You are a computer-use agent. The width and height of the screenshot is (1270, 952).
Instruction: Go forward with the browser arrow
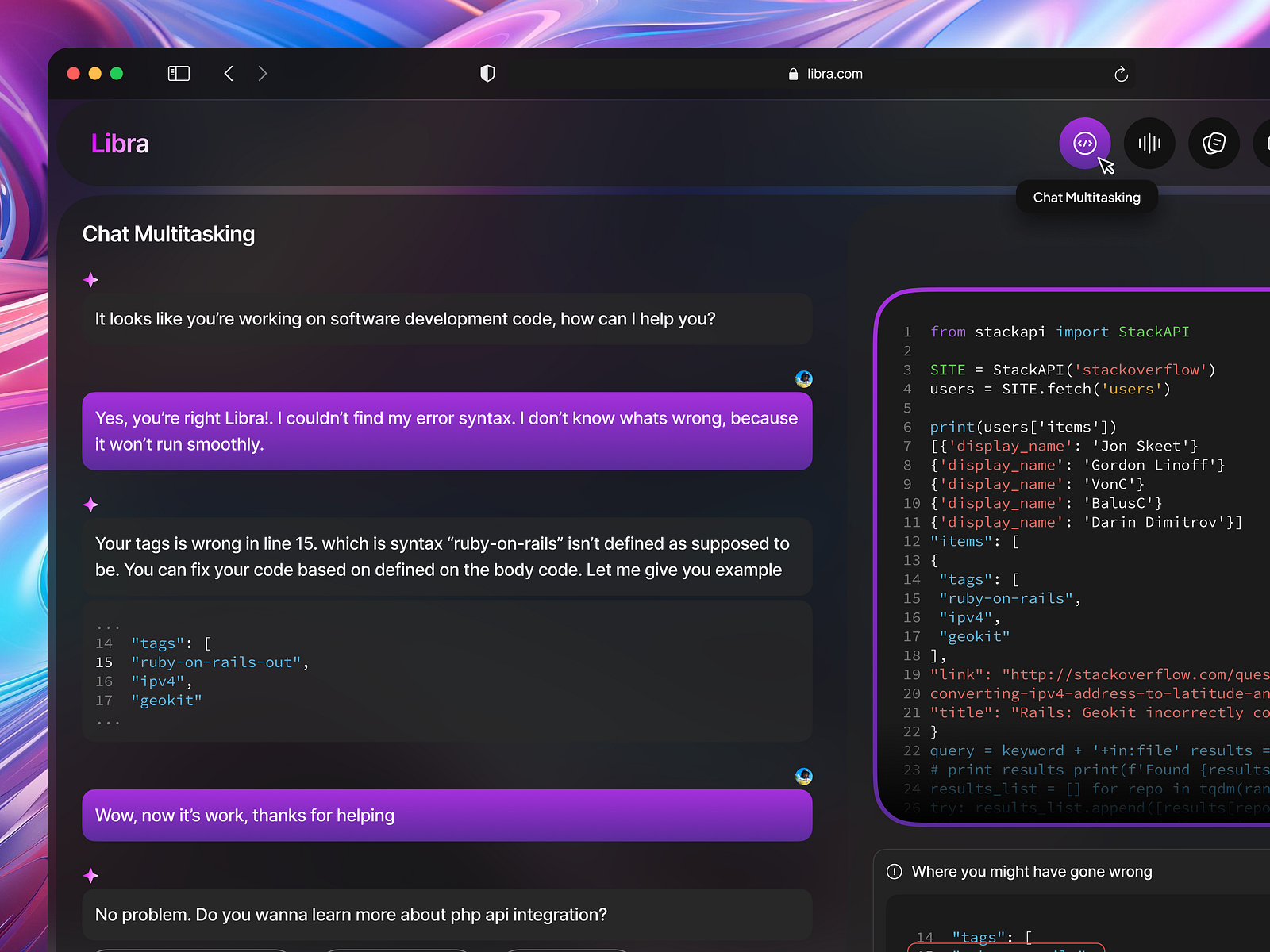click(263, 74)
